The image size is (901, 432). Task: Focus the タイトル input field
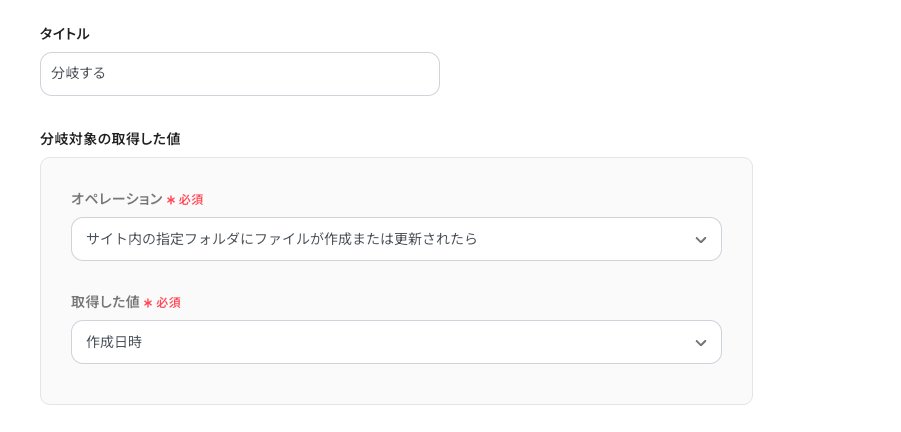point(240,74)
